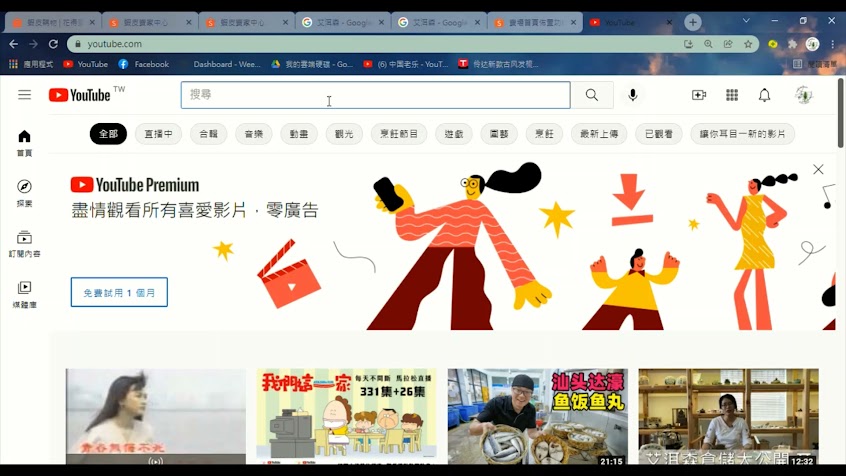Open 探索 explore in the sidebar
This screenshot has width=846, height=476.
(x=24, y=193)
